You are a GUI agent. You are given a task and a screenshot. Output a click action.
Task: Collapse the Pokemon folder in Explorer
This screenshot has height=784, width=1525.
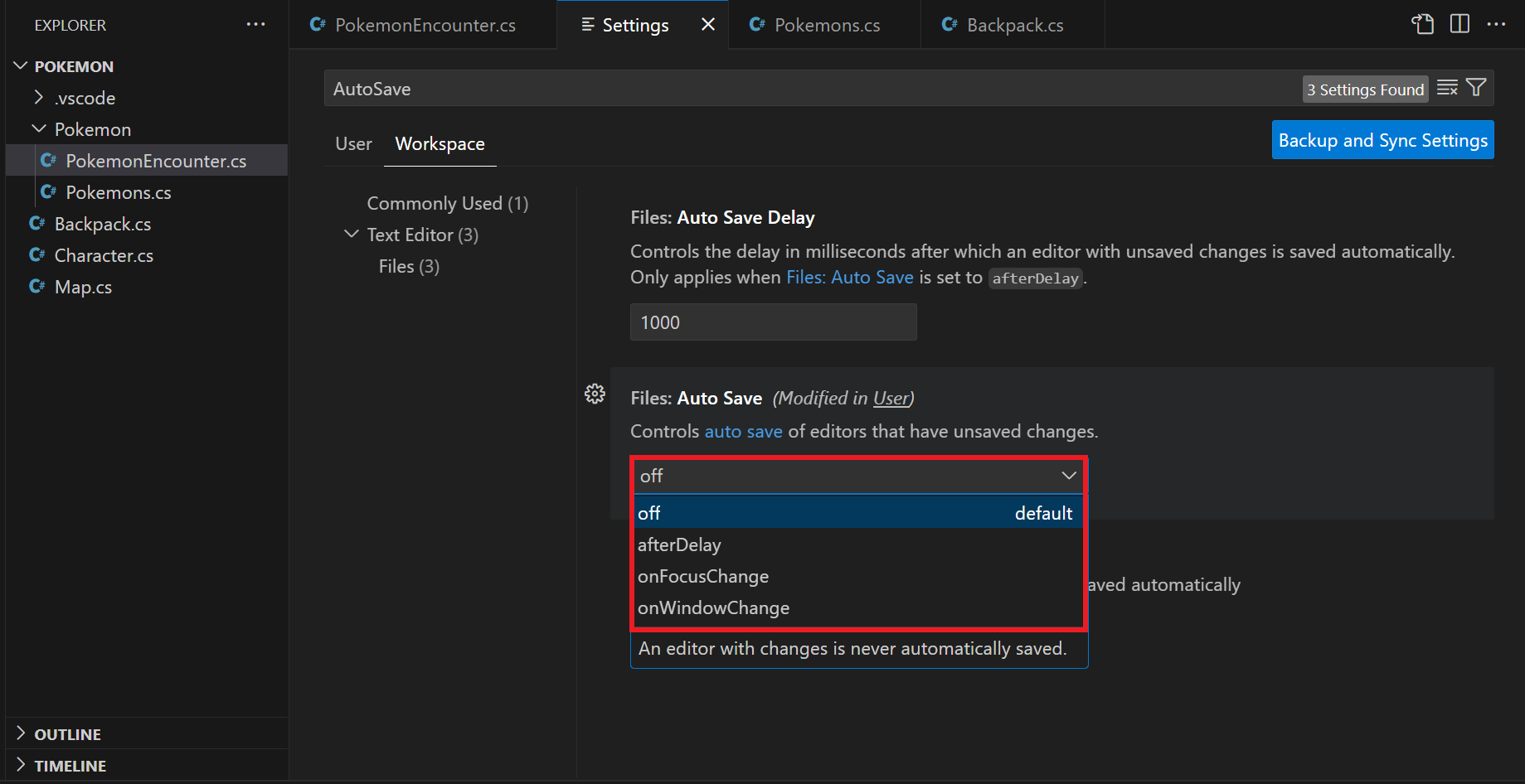pos(38,128)
